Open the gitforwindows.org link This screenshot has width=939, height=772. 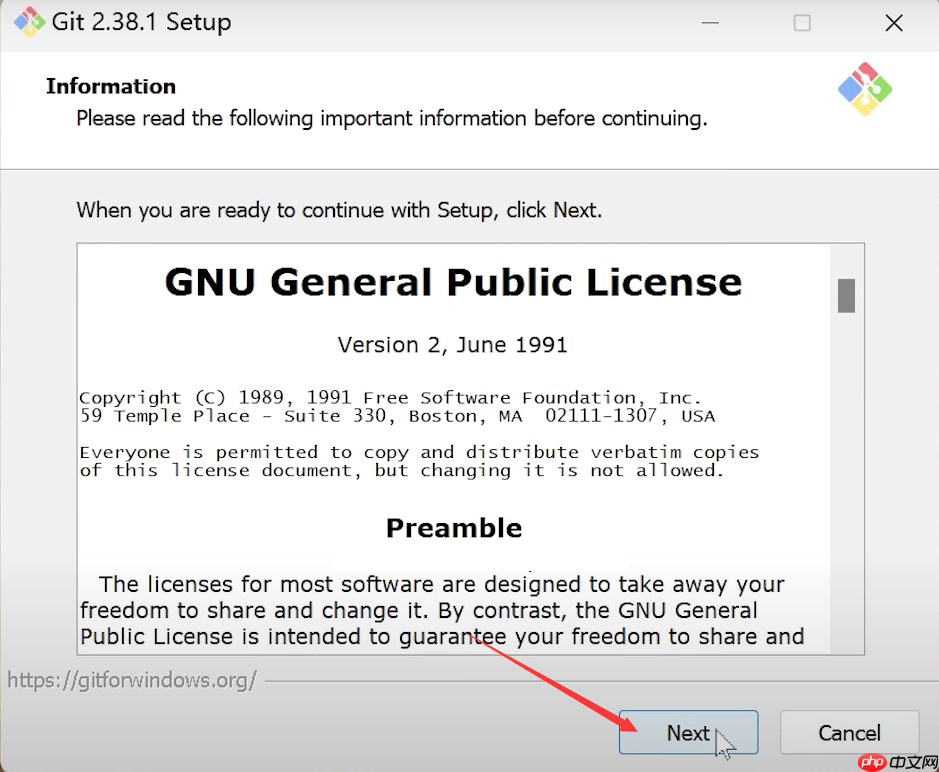click(x=132, y=680)
